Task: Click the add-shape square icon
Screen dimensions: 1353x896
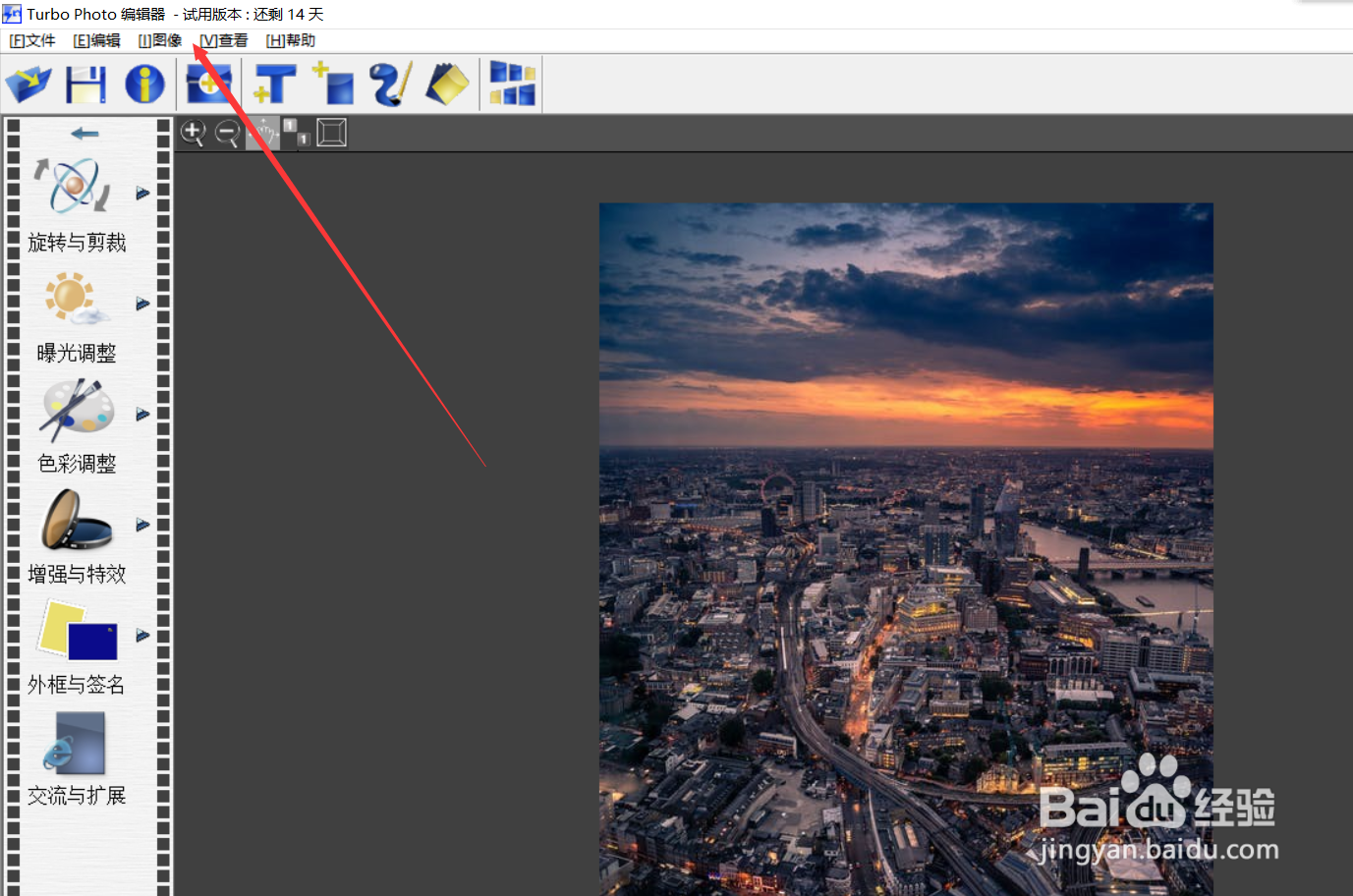Action: 333,84
